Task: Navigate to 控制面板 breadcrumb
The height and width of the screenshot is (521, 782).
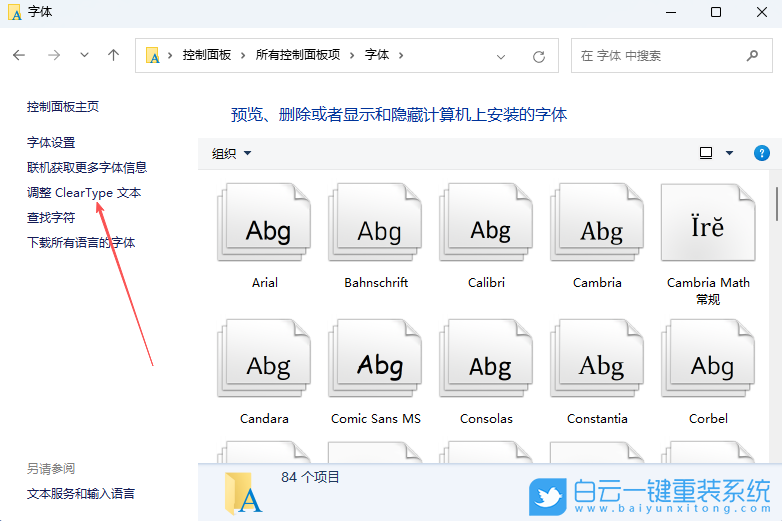Action: pos(206,55)
